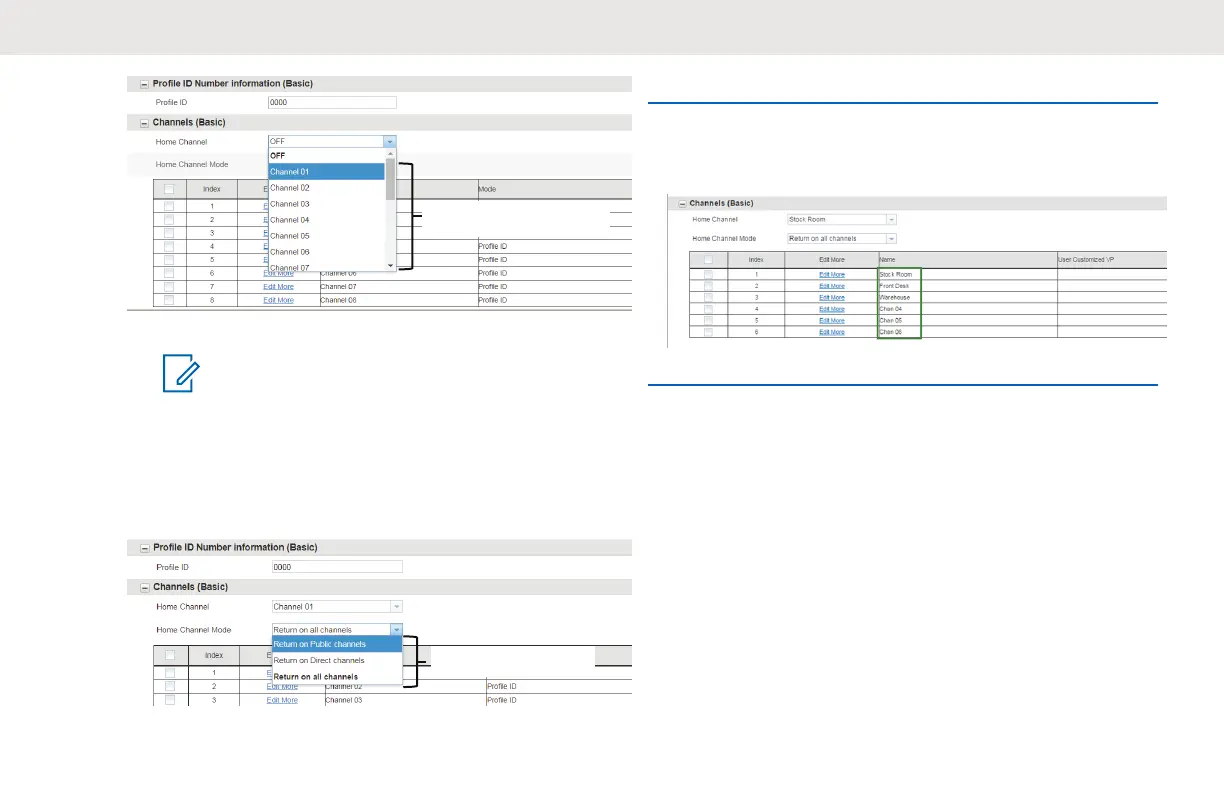Open Edit More link beside Channel 07
This screenshot has width=1224, height=792.
click(279, 287)
